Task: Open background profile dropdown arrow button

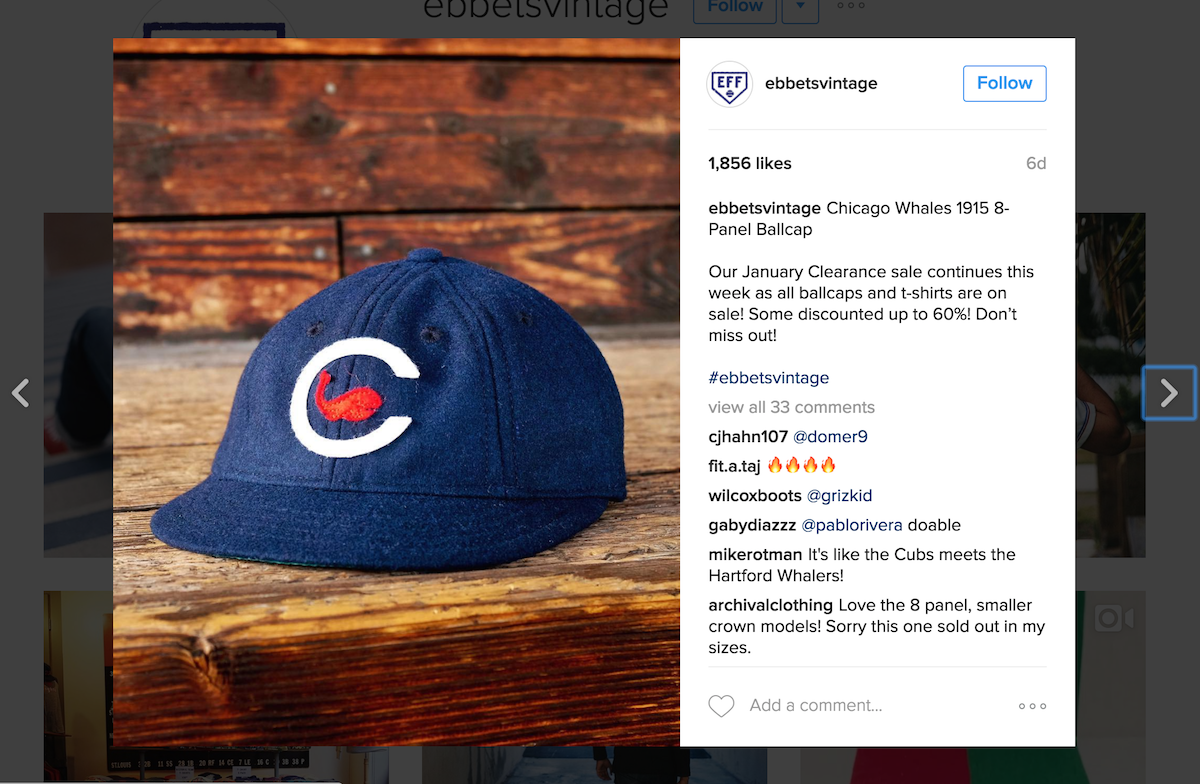Action: (799, 8)
